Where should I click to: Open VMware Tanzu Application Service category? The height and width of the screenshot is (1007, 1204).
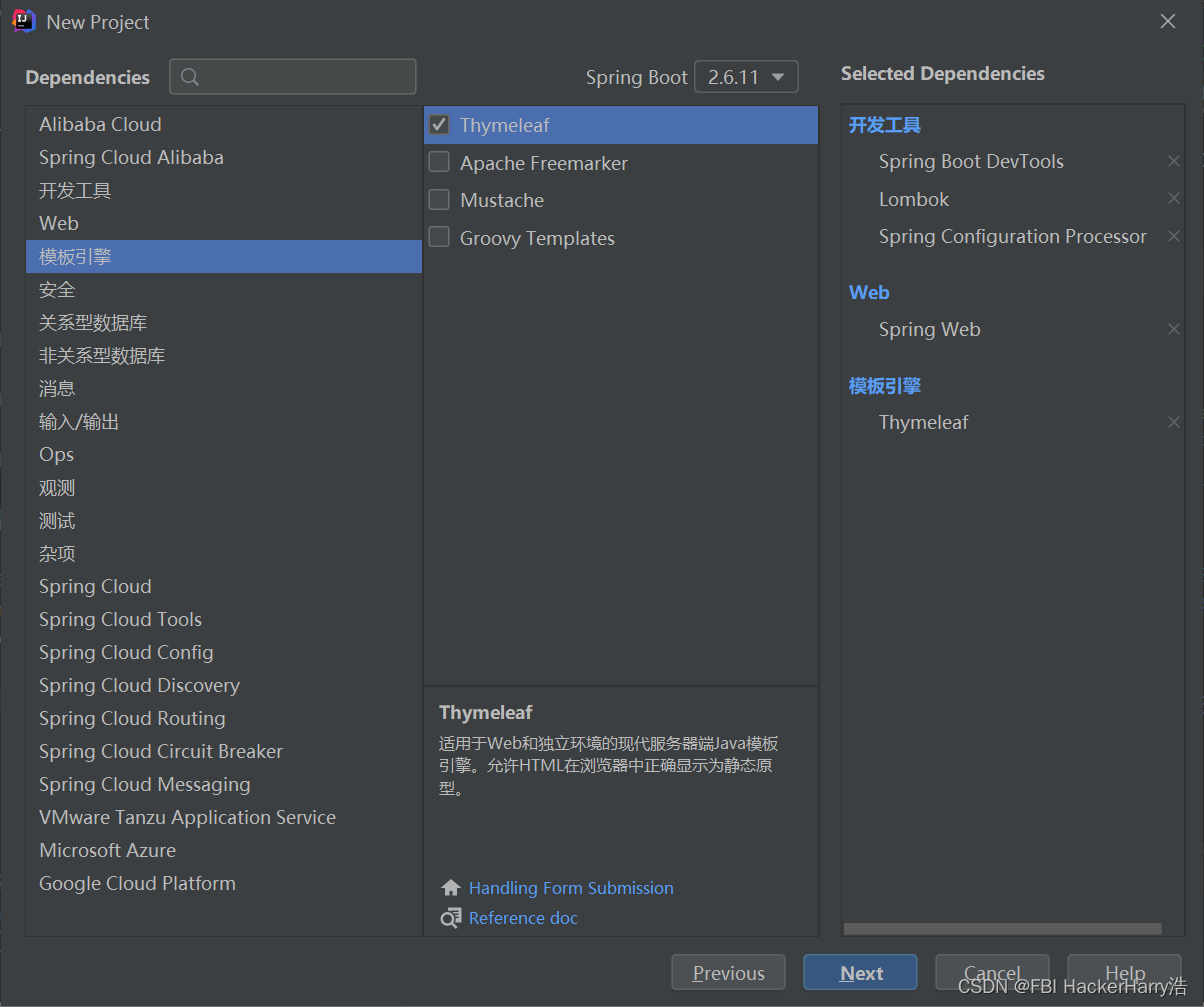pos(224,817)
